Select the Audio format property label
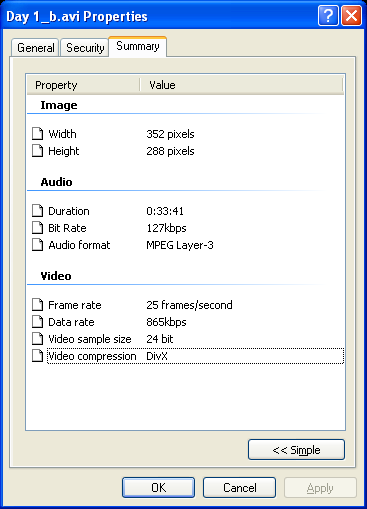367x509 pixels. [79, 245]
